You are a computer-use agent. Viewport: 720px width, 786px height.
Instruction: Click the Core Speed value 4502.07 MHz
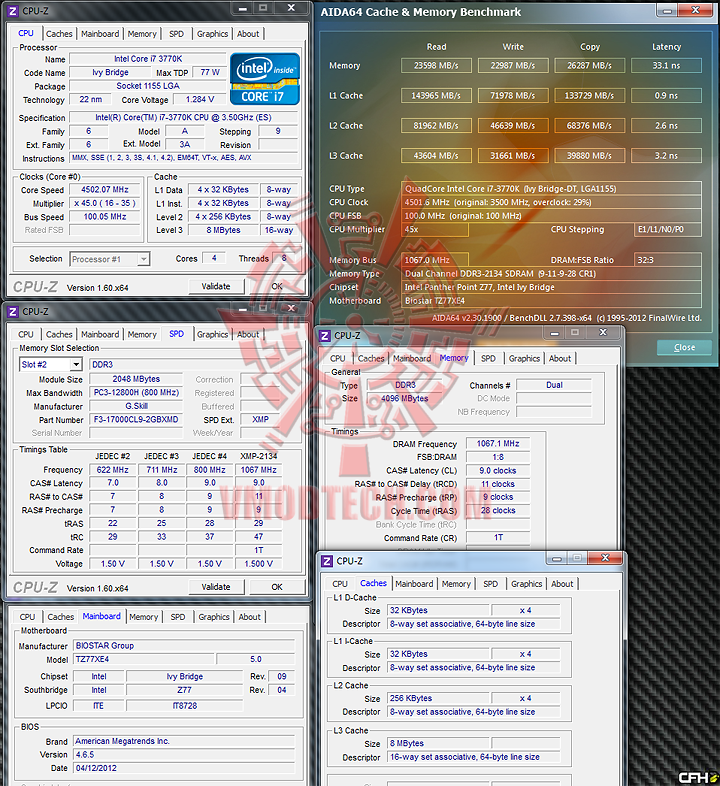105,189
